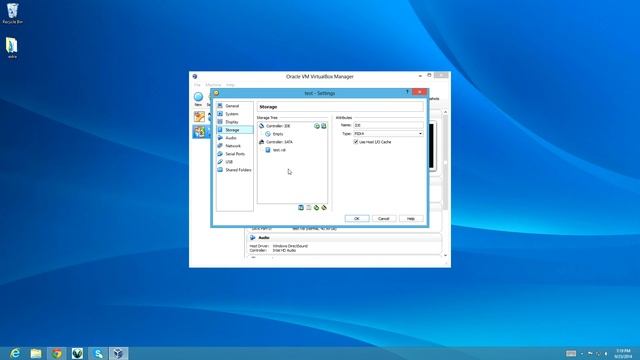Image resolution: width=640 pixels, height=360 pixels.
Task: Open Serial Ports settings category
Action: click(x=234, y=154)
